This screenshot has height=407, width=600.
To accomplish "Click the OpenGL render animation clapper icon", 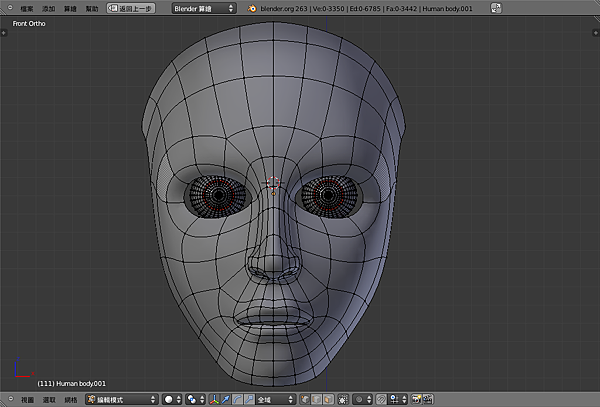I will 426,398.
